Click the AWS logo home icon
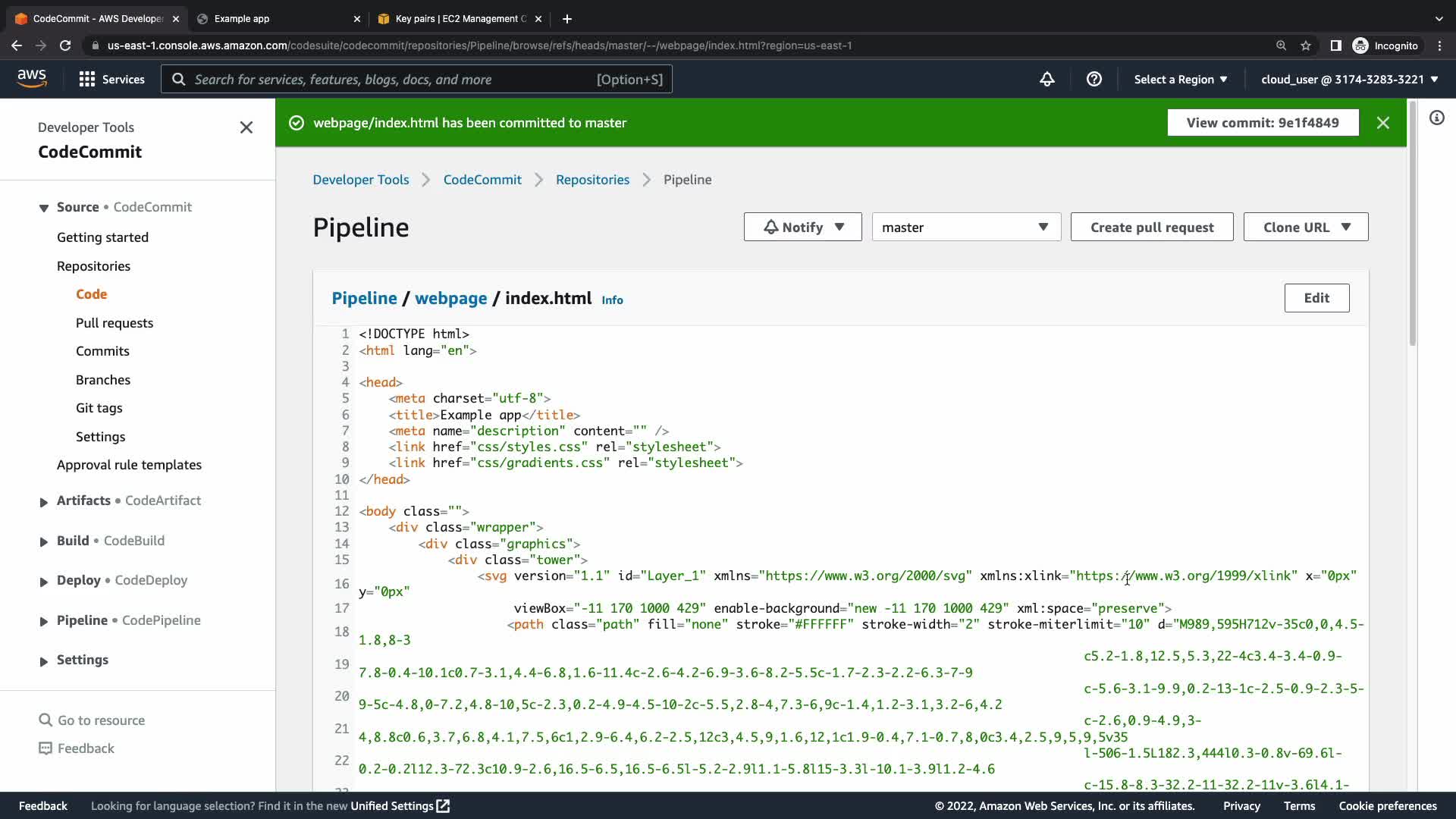 click(31, 78)
